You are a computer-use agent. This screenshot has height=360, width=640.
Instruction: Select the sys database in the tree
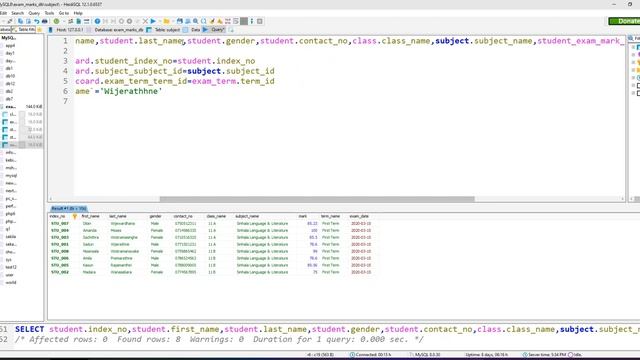9,260
